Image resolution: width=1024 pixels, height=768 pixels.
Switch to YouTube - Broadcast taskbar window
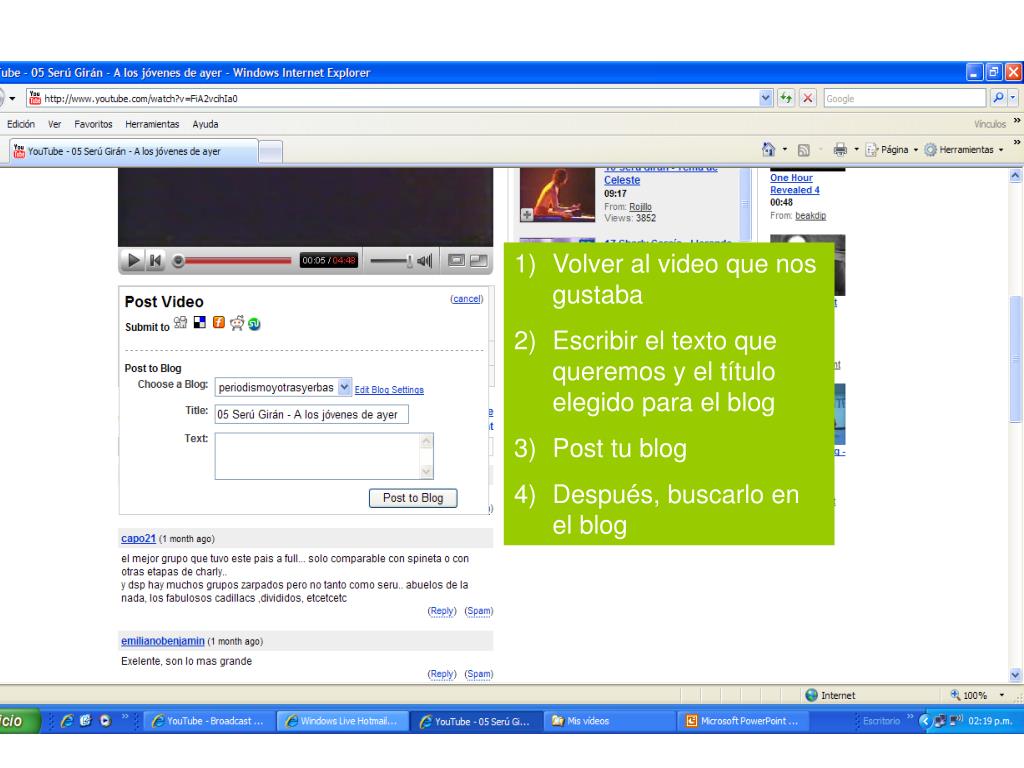pyautogui.click(x=208, y=721)
